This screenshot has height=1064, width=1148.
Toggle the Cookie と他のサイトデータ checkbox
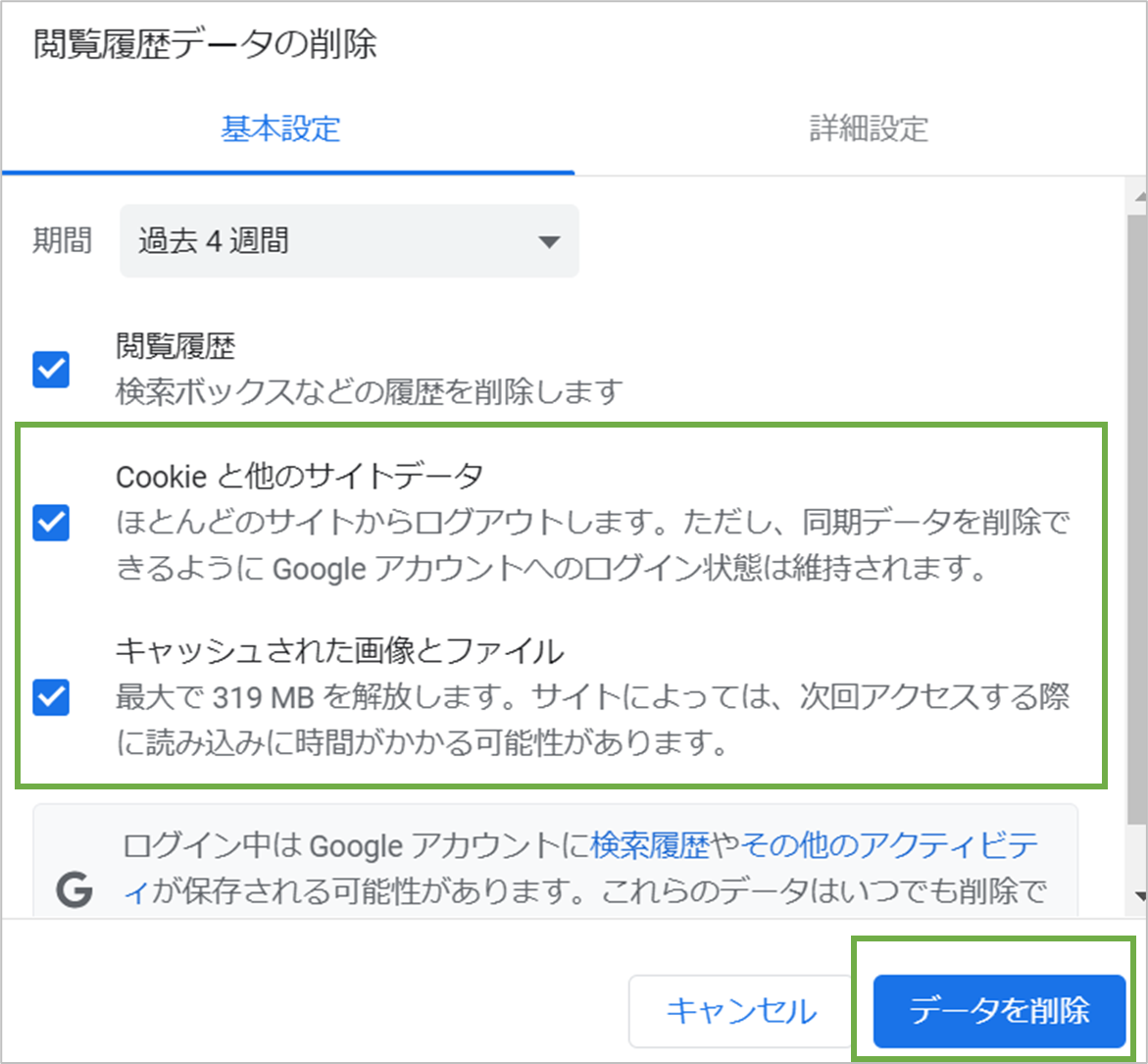coord(51,522)
